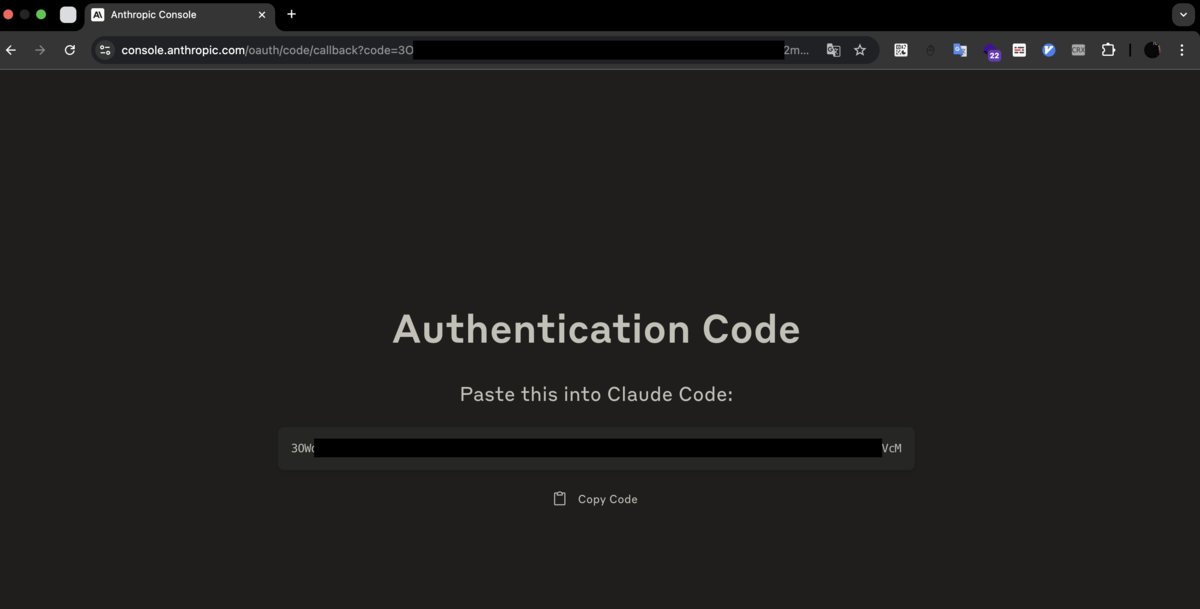Open the Extensions puzzle piece menu
The height and width of the screenshot is (609, 1200).
[1108, 50]
